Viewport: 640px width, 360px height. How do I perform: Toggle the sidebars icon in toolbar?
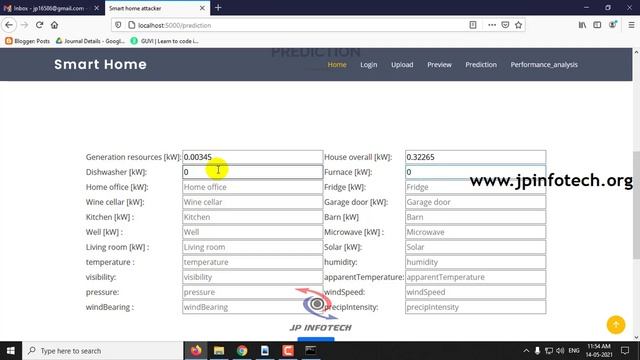[x=597, y=25]
